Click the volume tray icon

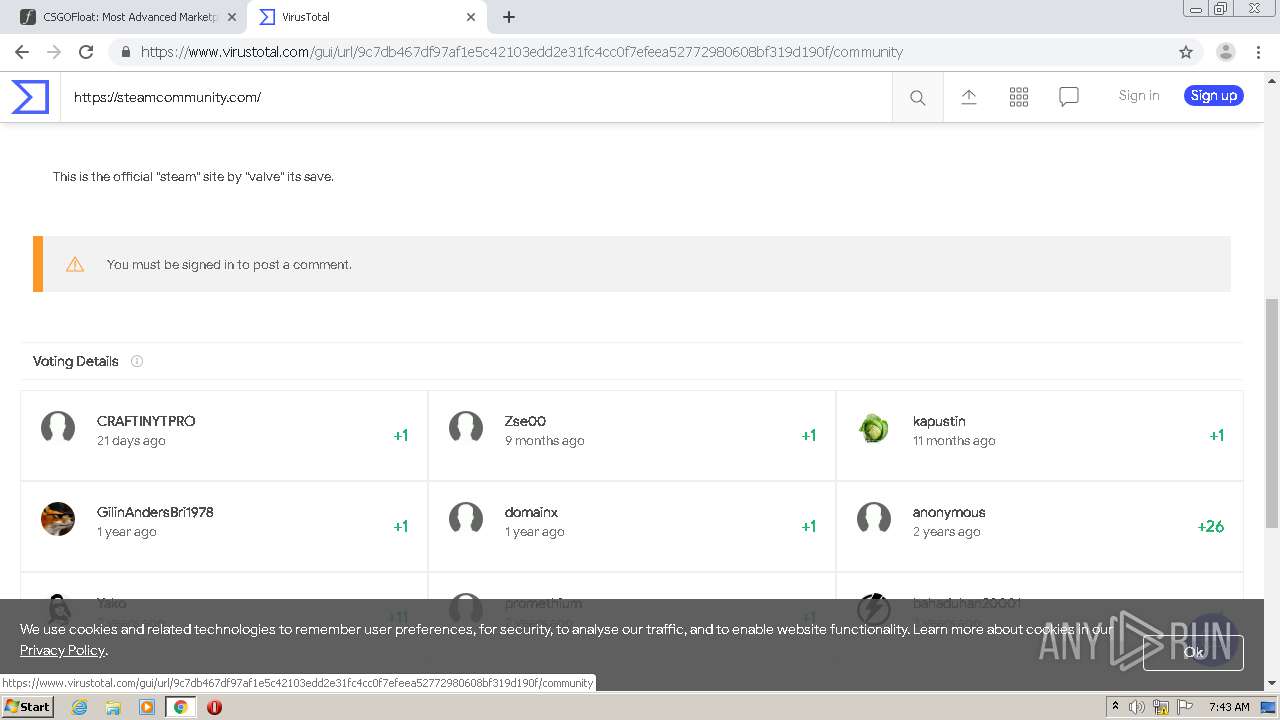[1137, 707]
